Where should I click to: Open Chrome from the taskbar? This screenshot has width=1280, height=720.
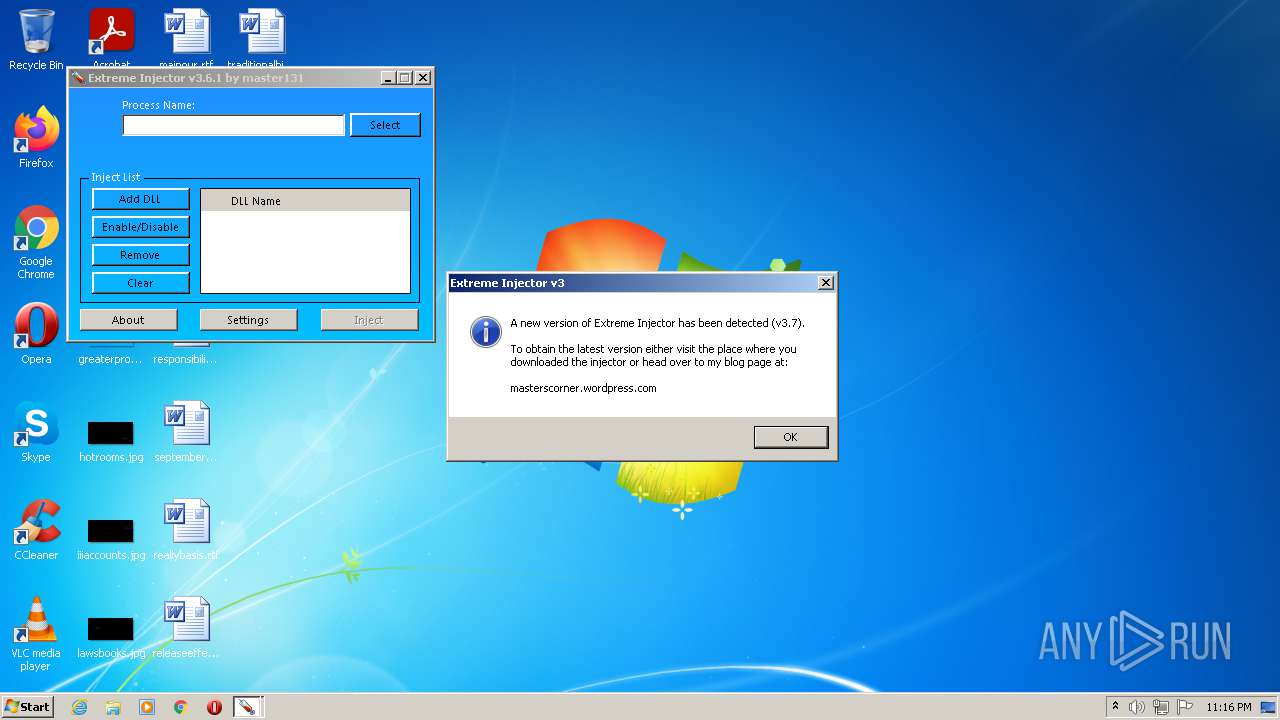pos(181,707)
